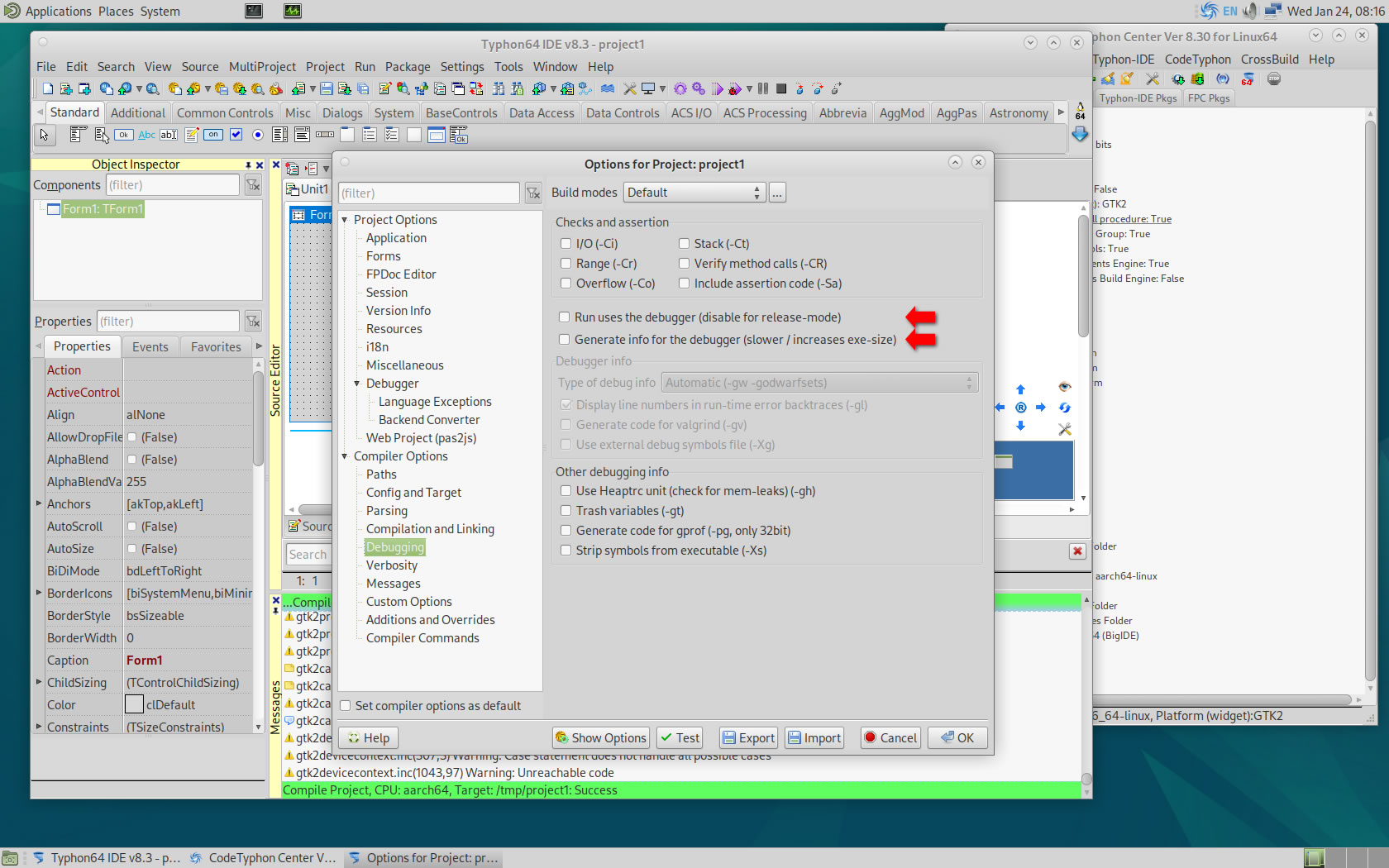
Task: Select the TRadioGroup palette component
Action: [x=370, y=135]
